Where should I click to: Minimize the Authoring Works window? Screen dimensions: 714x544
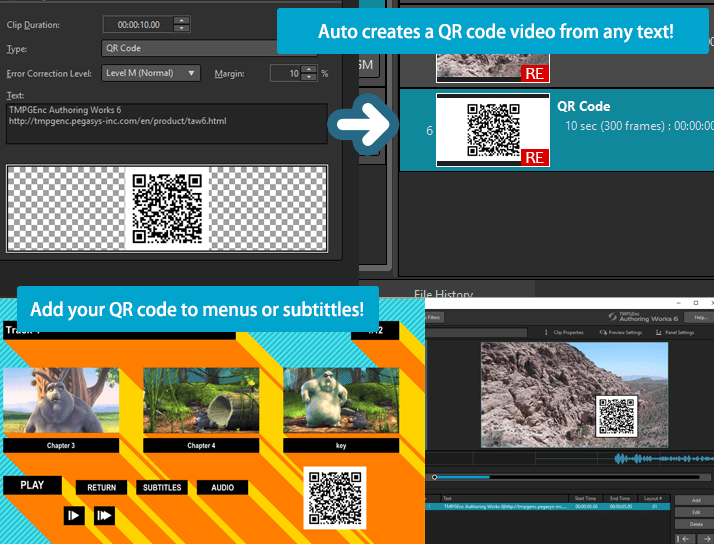pos(678,303)
